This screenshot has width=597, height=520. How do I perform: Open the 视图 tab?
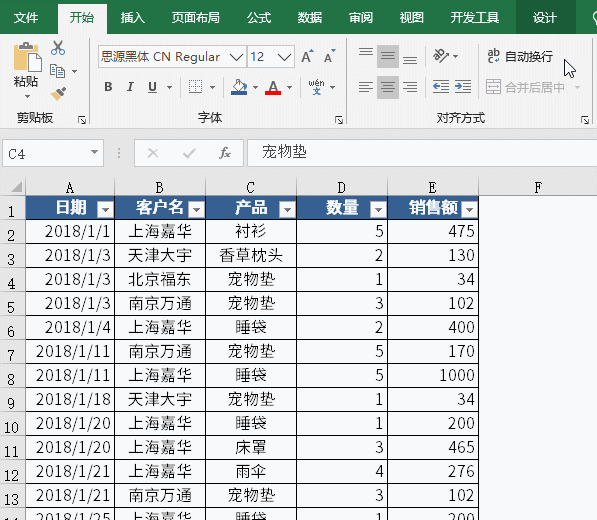[412, 18]
